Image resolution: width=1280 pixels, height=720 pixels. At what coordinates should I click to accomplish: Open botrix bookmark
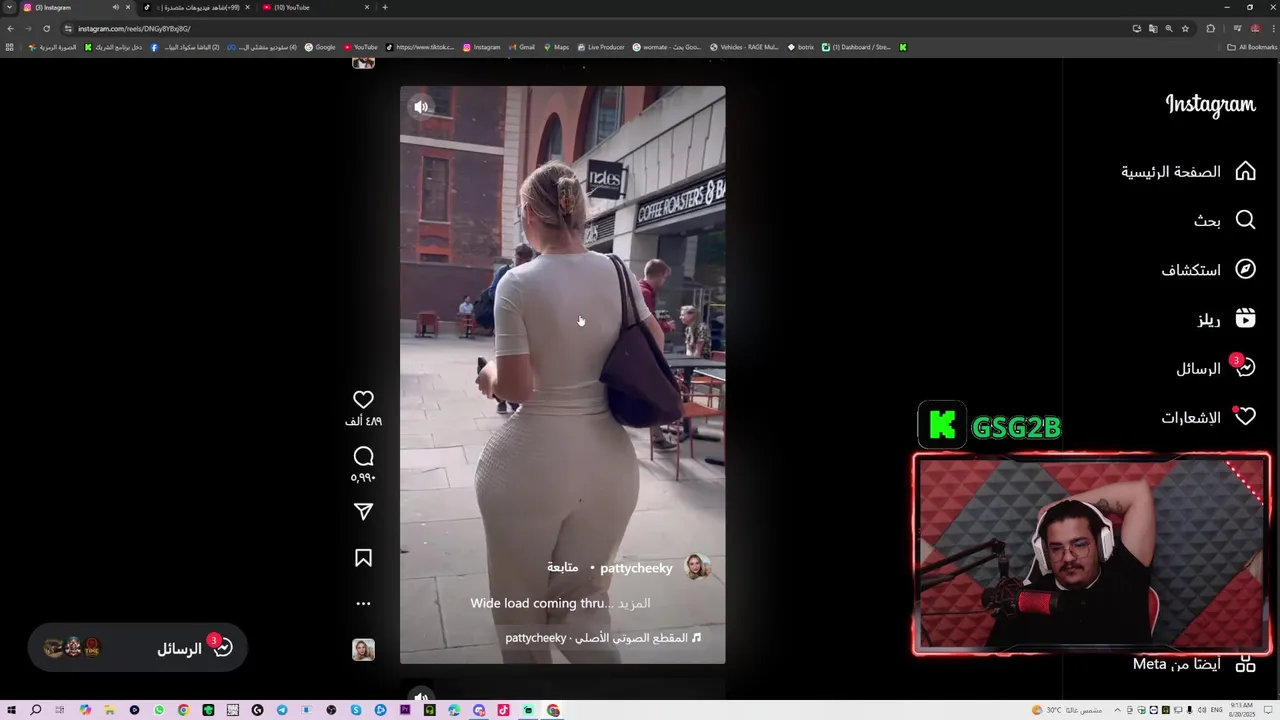(x=801, y=47)
